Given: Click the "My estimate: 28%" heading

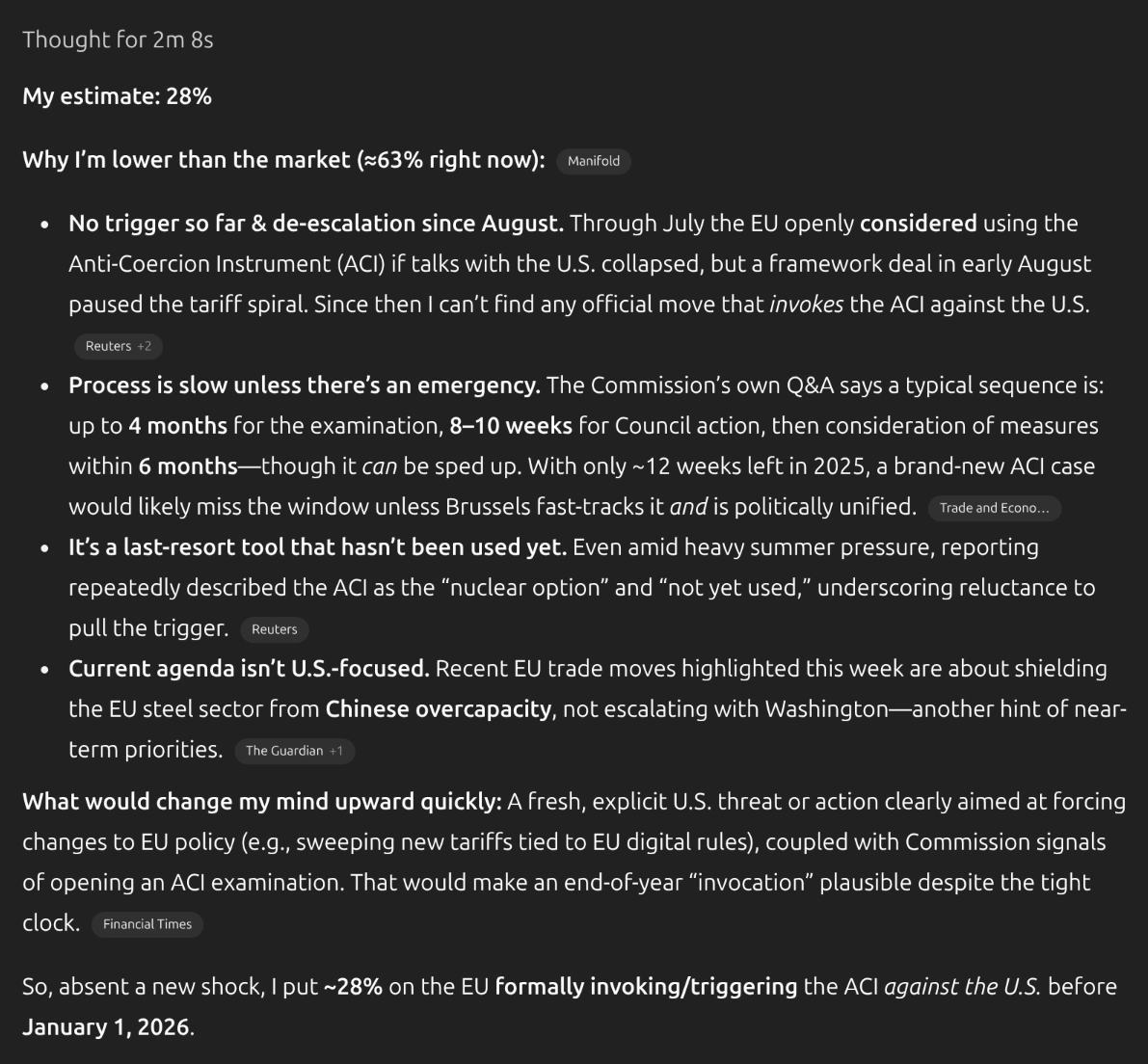Looking at the screenshot, I should point(117,96).
